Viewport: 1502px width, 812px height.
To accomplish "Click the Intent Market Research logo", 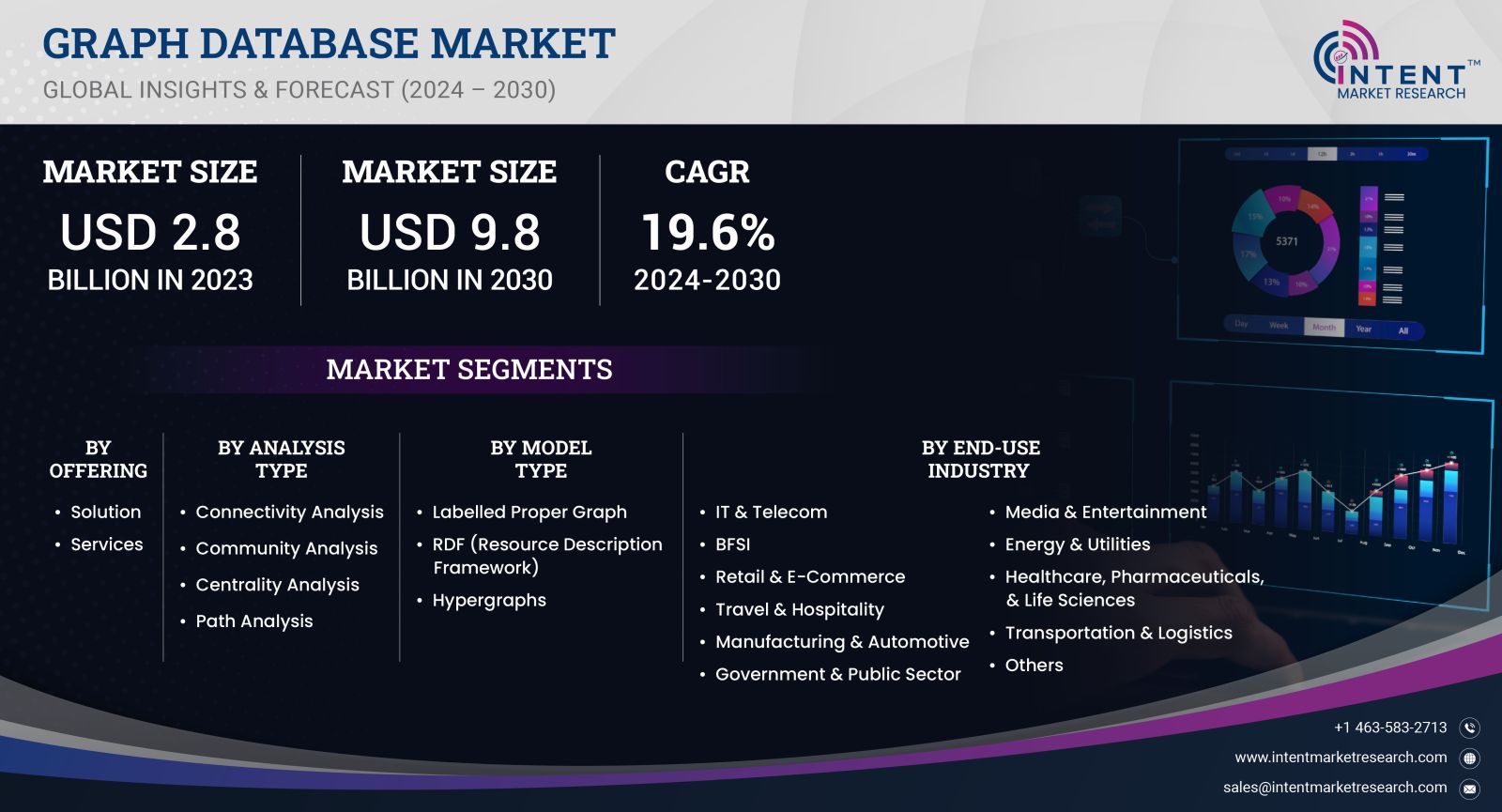I will 1396,60.
